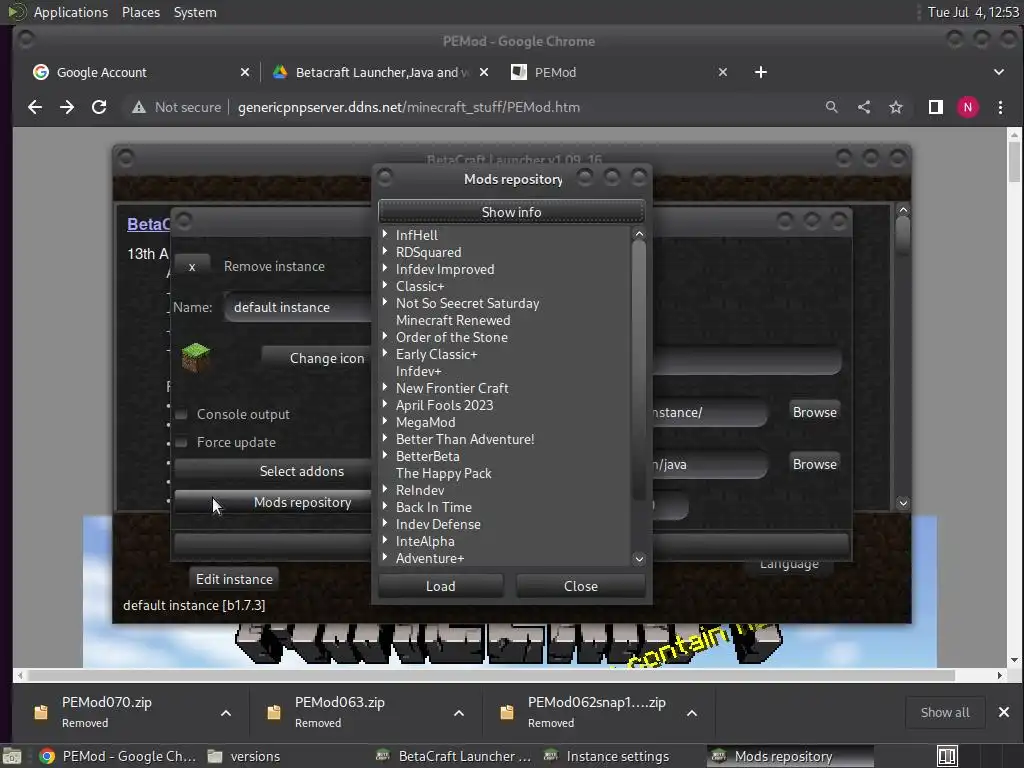Expand the Infdev Improved entry
1024x768 pixels.
385,268
